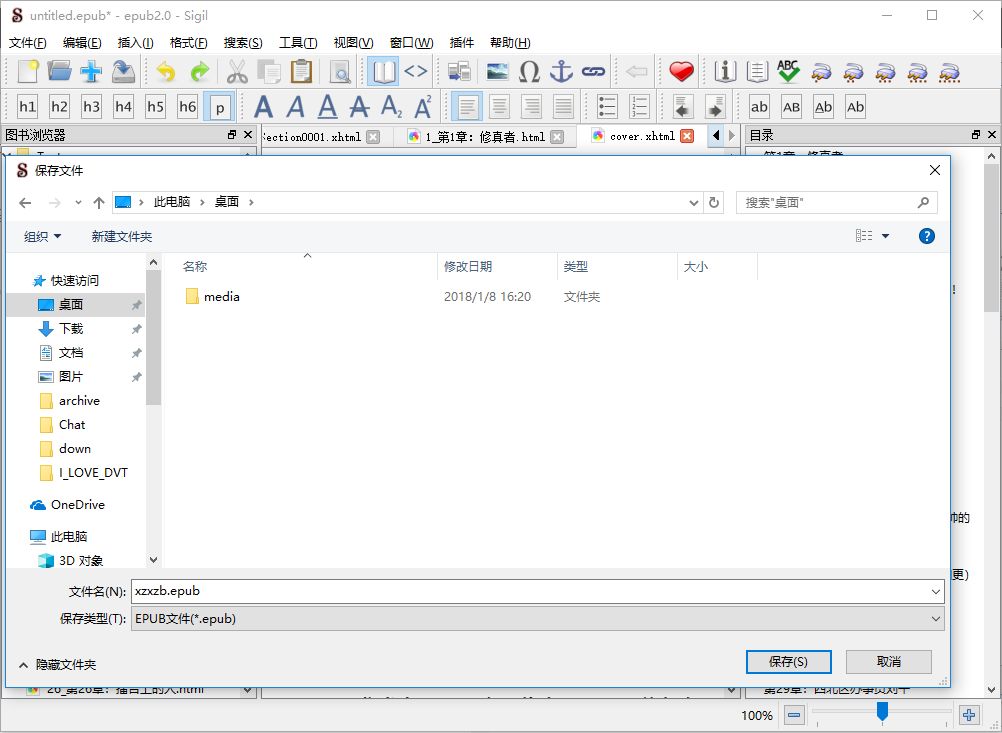Click the lowercase ab case icon
Viewport: 1002px width, 733px height.
[759, 107]
